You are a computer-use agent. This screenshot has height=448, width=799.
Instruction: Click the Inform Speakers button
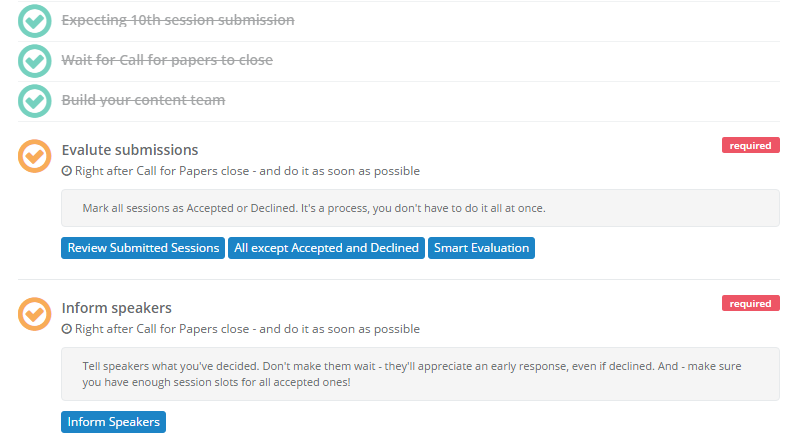(x=113, y=422)
